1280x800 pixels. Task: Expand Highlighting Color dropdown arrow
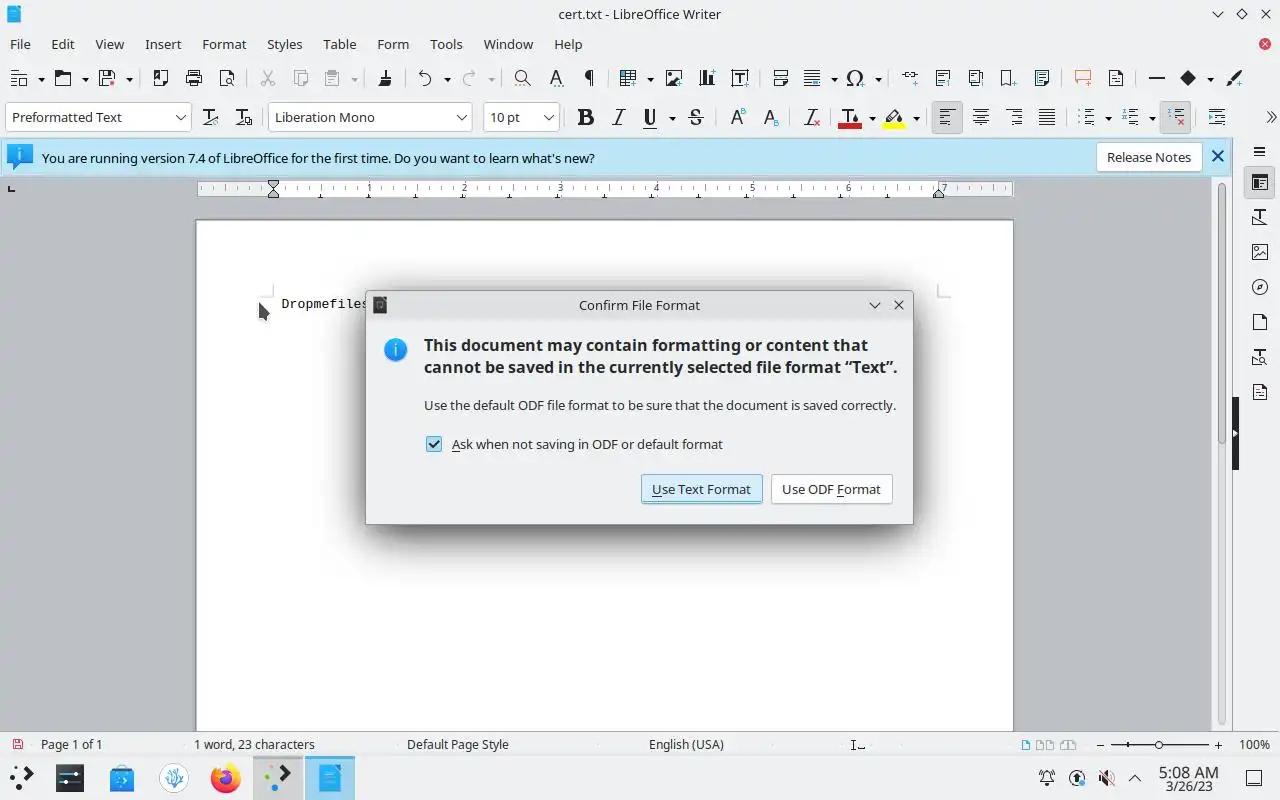pos(916,117)
